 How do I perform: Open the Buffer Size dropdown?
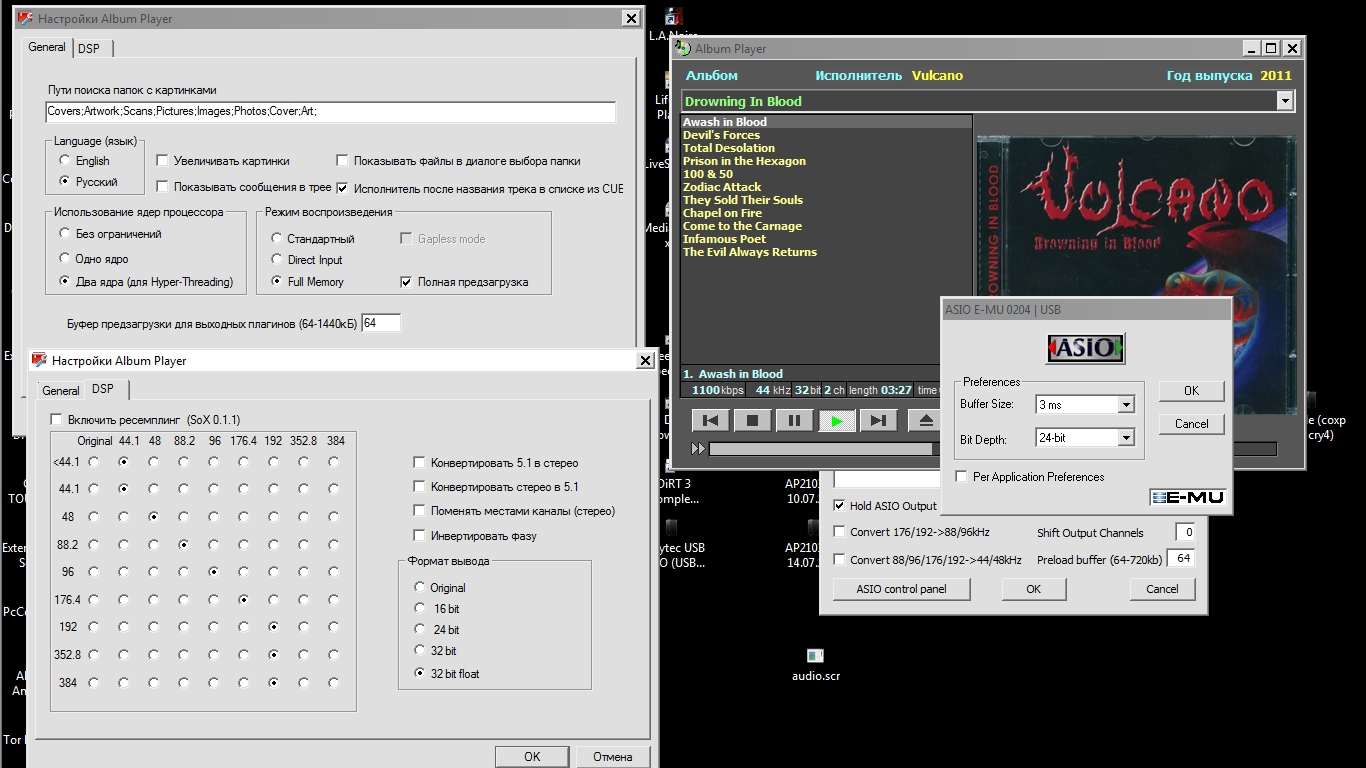1126,405
